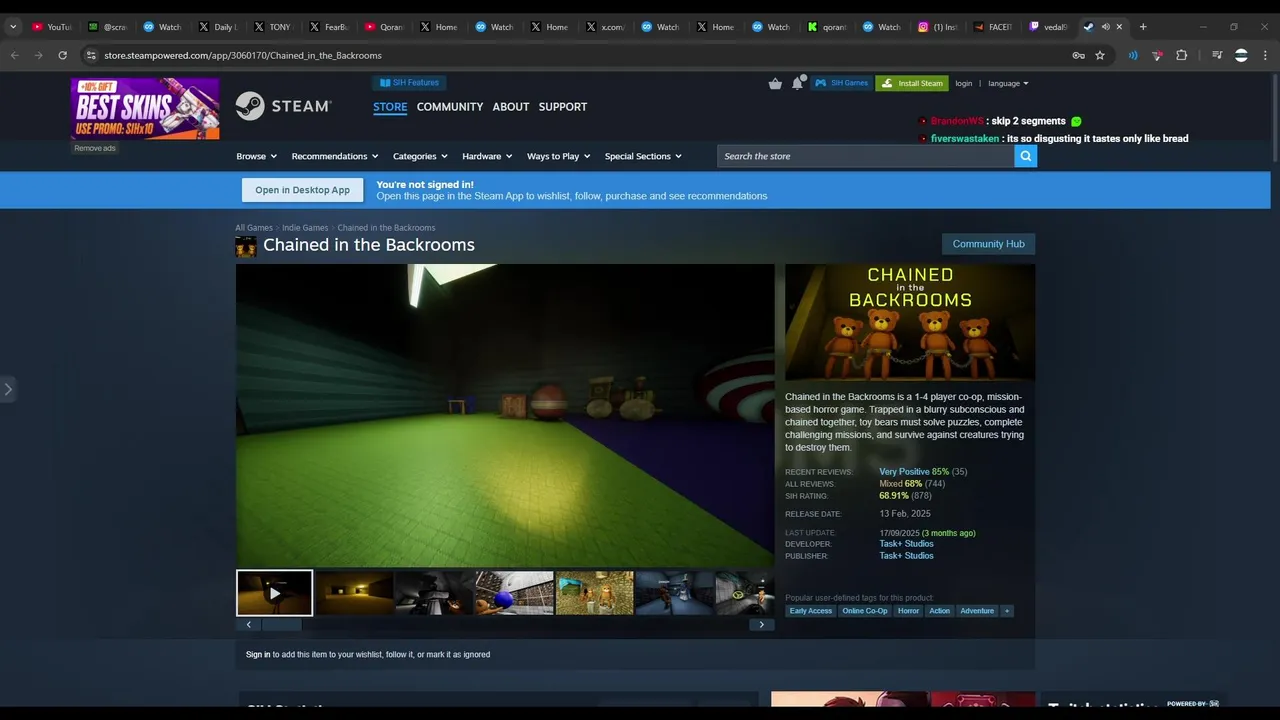Open the shopping basket icon
Viewport: 1280px width, 720px height.
[x=775, y=83]
